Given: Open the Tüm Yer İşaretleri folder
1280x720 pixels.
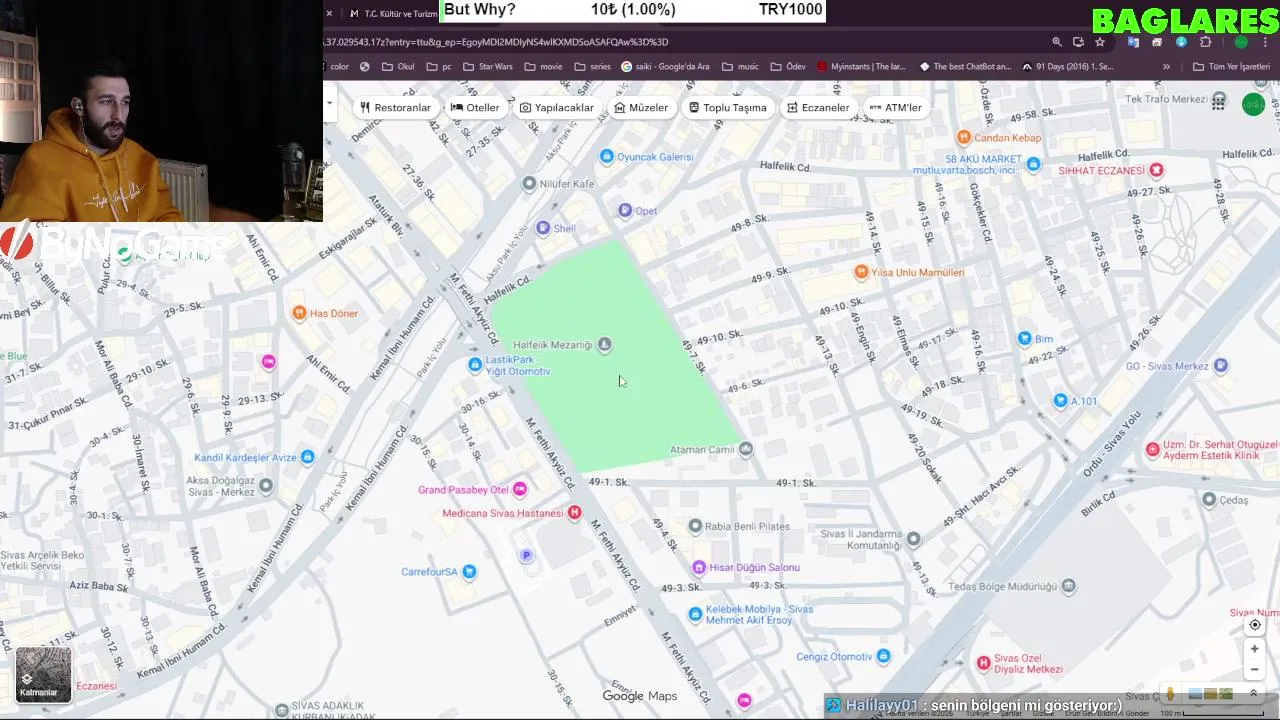Looking at the screenshot, I should [1232, 67].
